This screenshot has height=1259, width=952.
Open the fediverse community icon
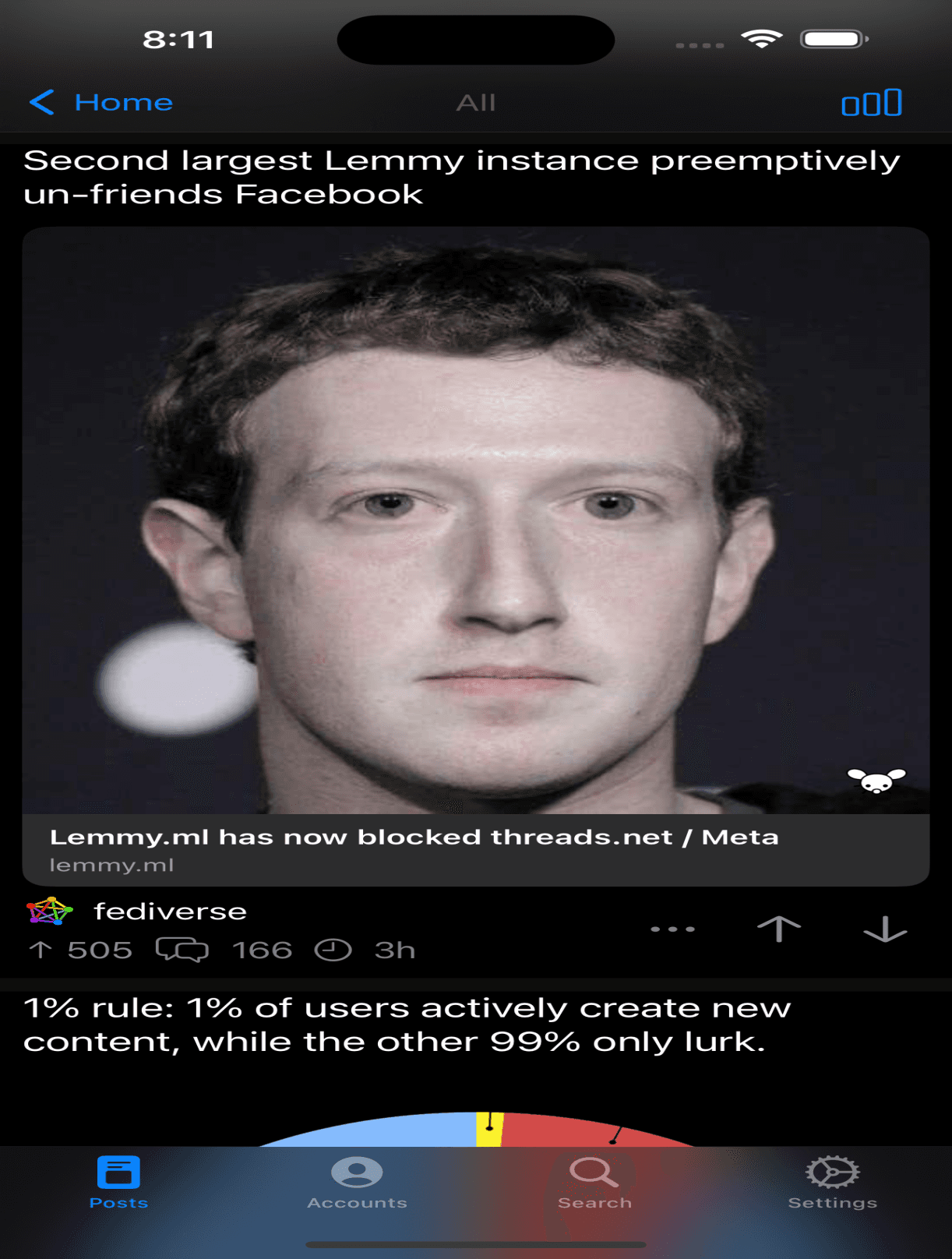coord(49,911)
